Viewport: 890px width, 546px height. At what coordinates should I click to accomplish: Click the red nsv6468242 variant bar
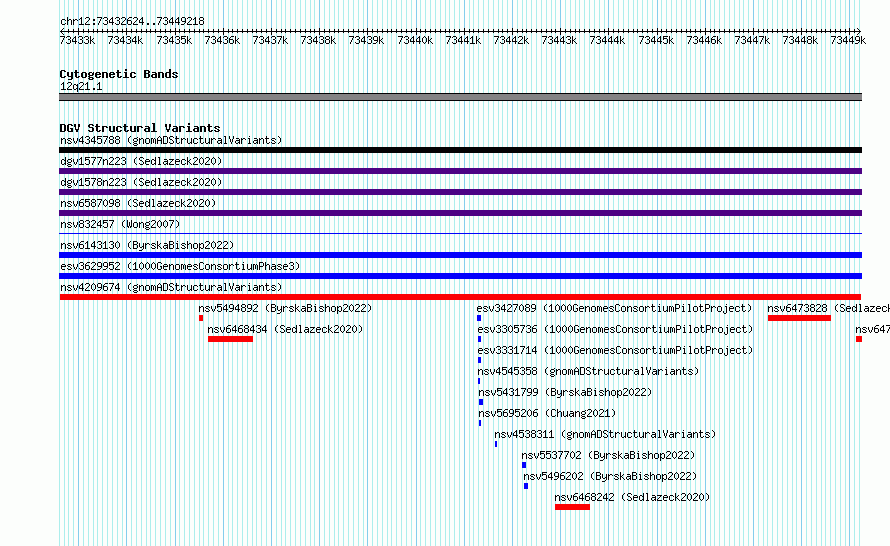tap(573, 507)
